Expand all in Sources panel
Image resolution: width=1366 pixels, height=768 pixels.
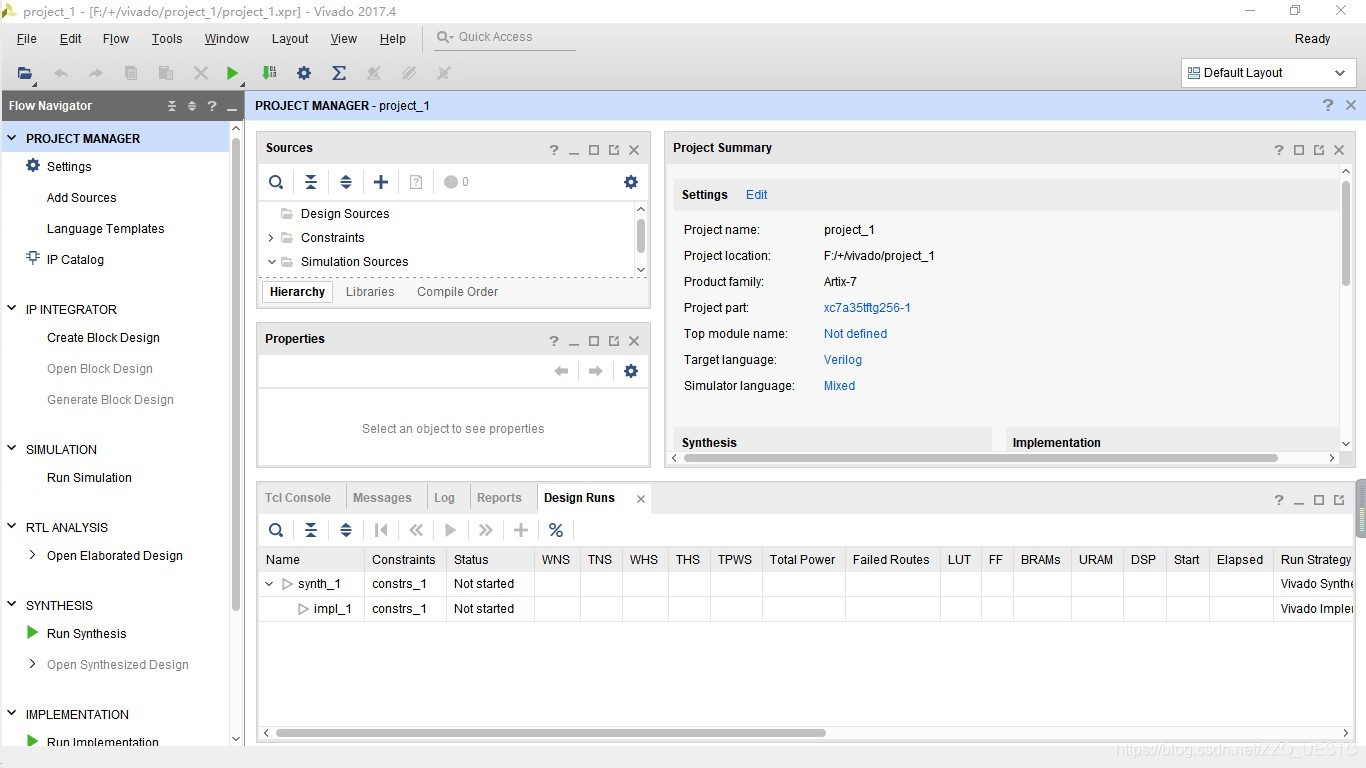[x=346, y=182]
